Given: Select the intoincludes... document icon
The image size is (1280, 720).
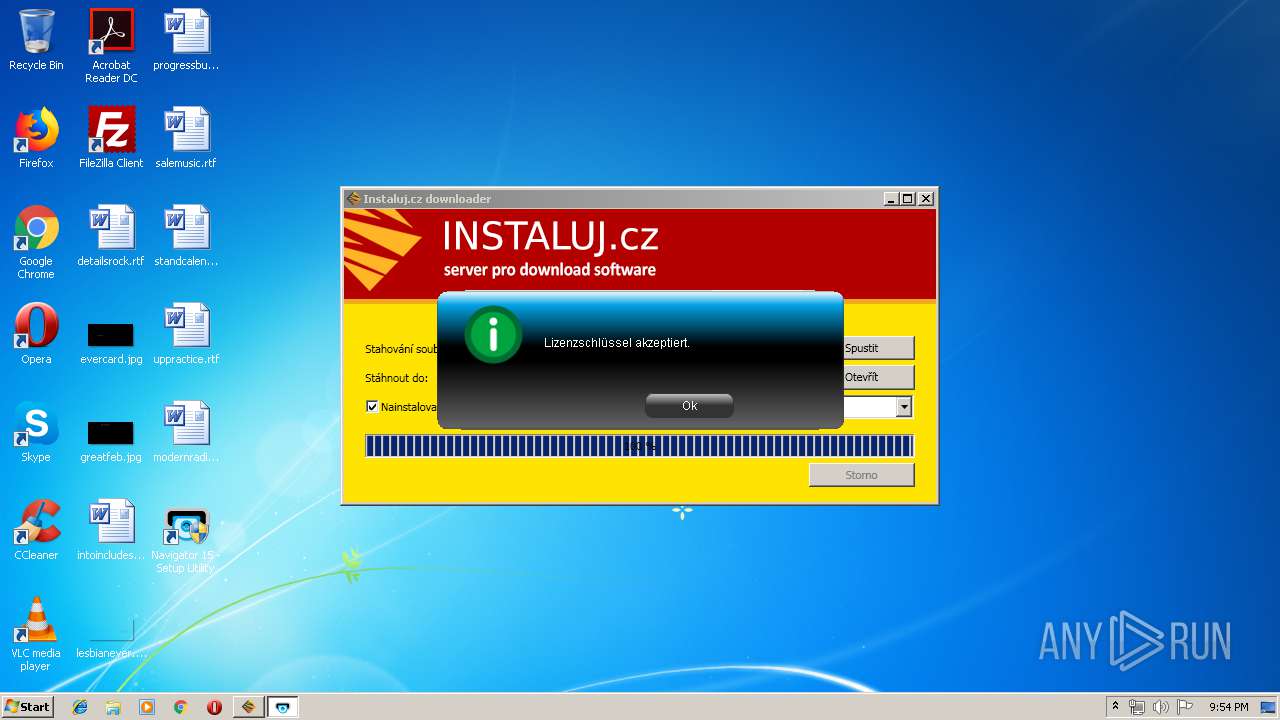Looking at the screenshot, I should pos(111,531).
